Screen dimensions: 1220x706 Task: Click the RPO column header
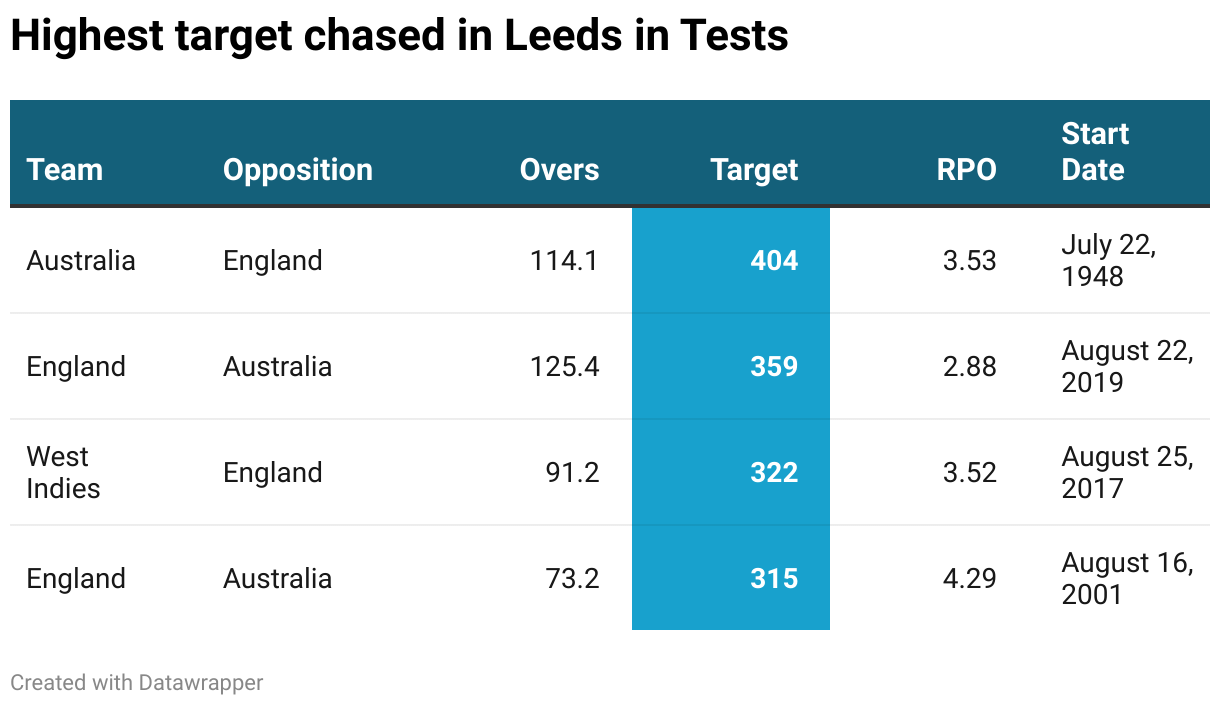click(x=966, y=170)
